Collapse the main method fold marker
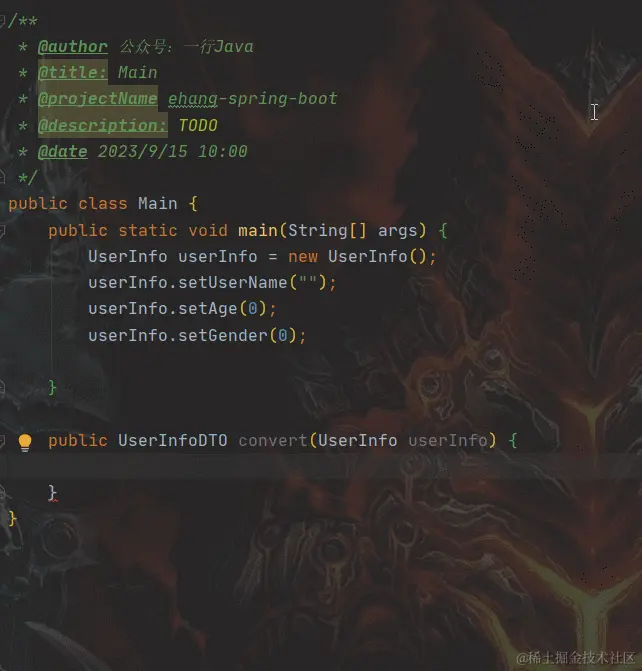642x671 pixels. click(2, 231)
